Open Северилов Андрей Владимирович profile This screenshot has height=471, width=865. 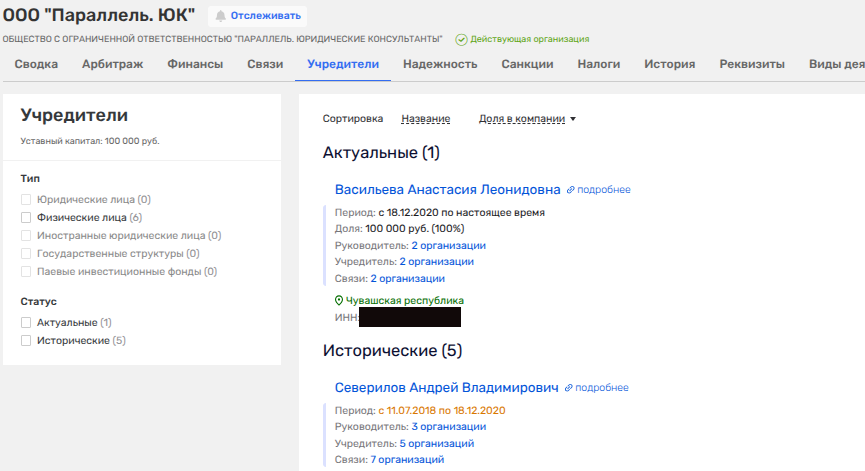tap(446, 387)
